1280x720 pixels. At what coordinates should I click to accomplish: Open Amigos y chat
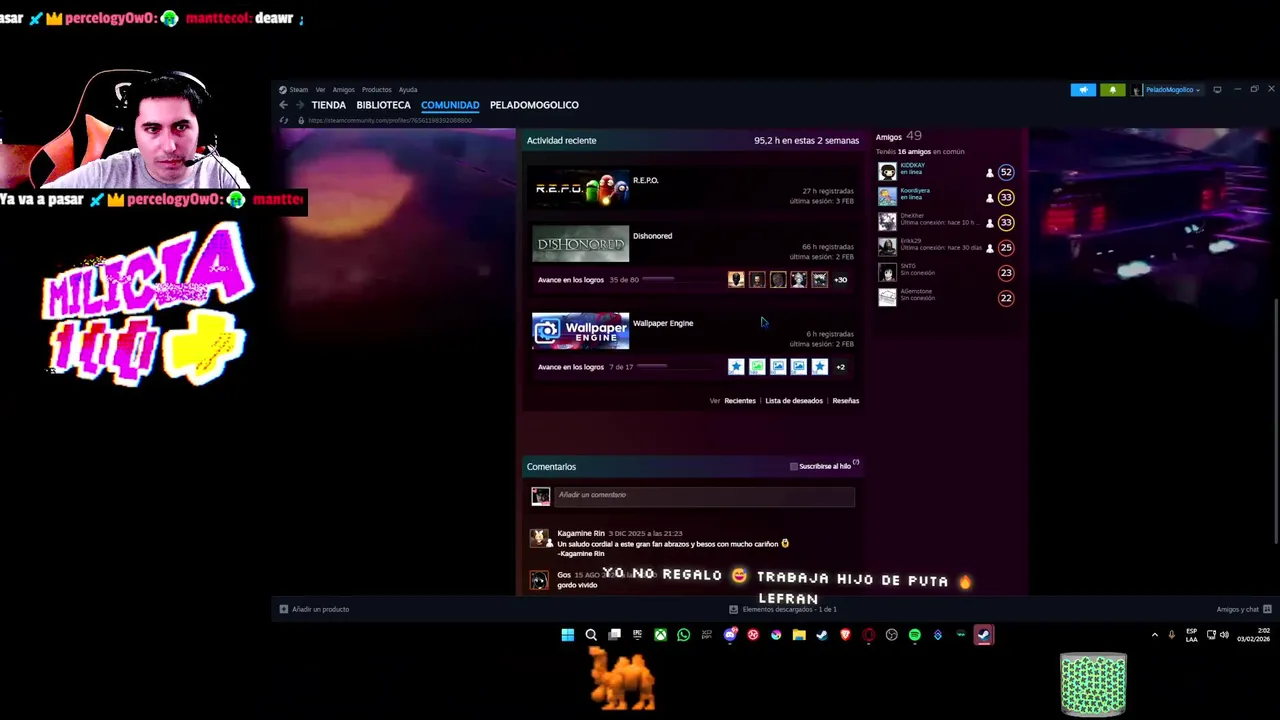(1244, 609)
